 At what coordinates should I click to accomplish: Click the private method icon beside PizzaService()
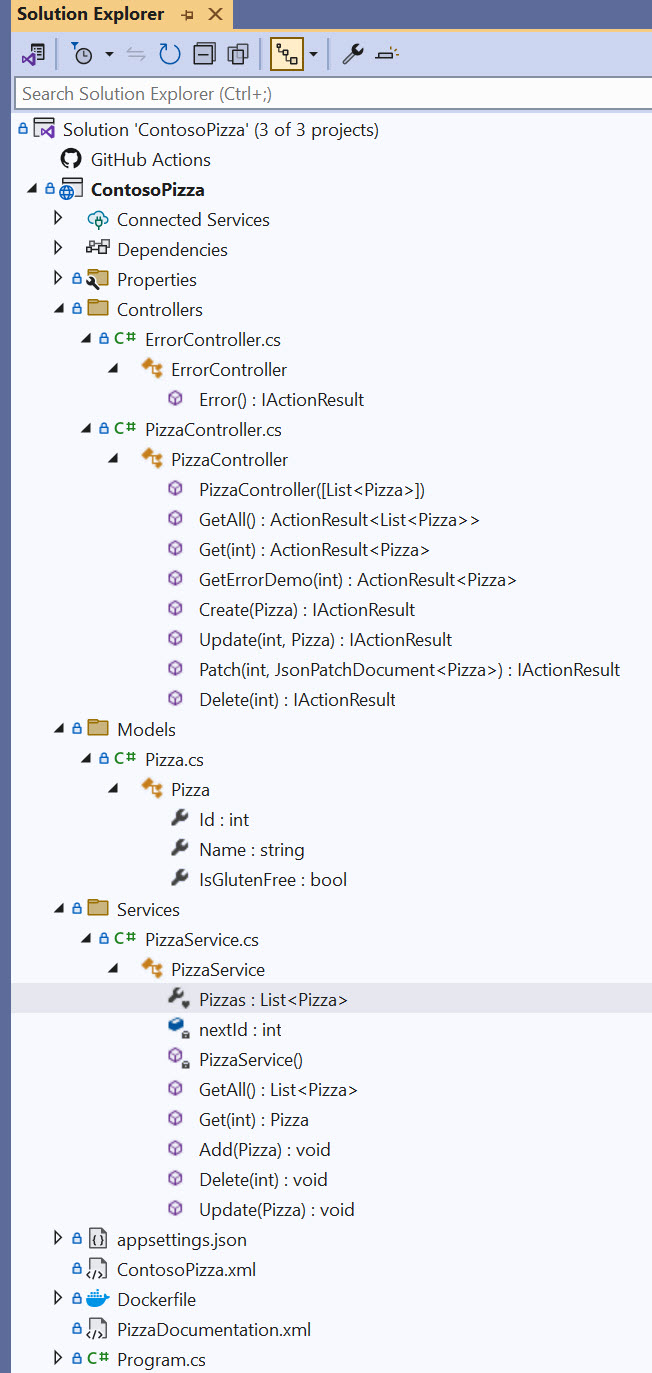tap(178, 1059)
